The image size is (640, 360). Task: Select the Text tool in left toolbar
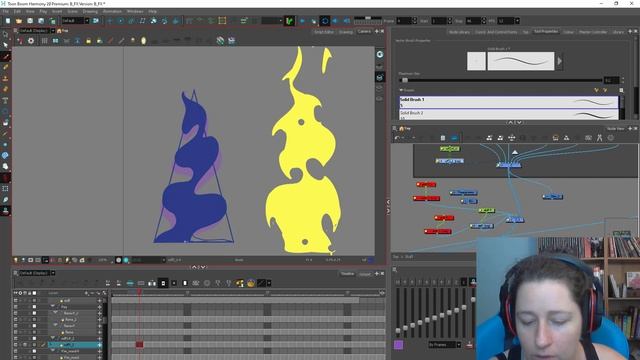(5, 100)
